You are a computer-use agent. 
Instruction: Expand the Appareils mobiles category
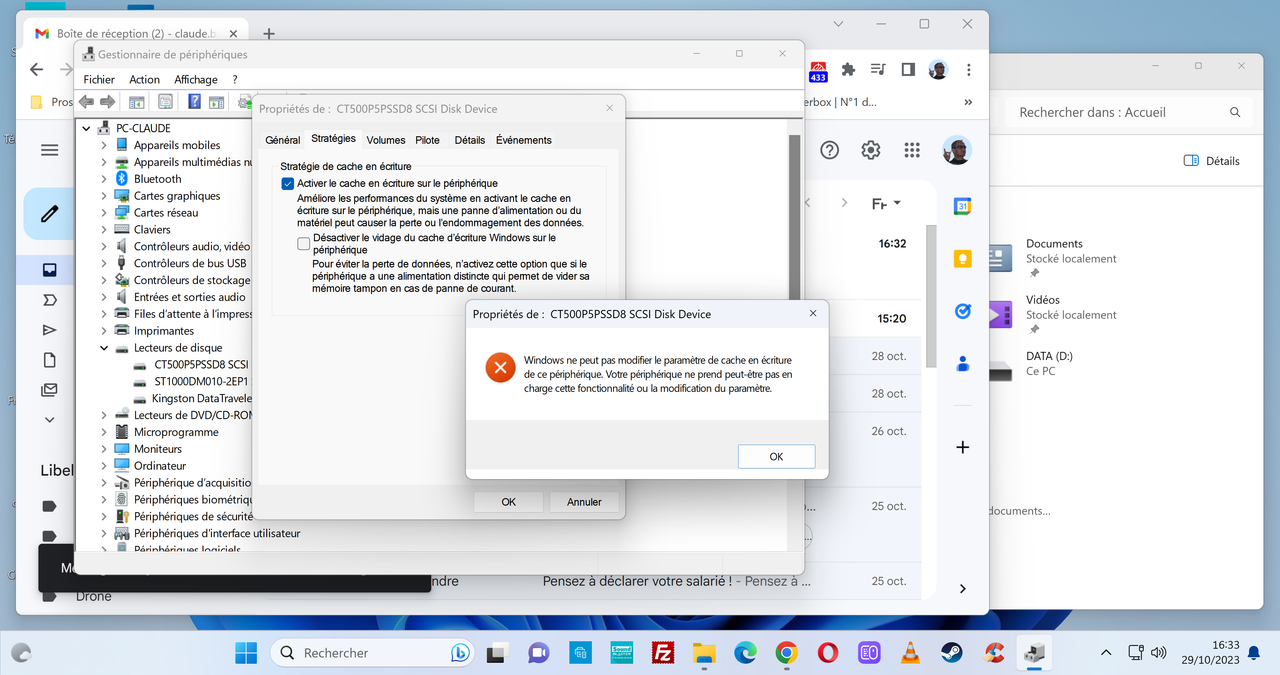pos(104,145)
